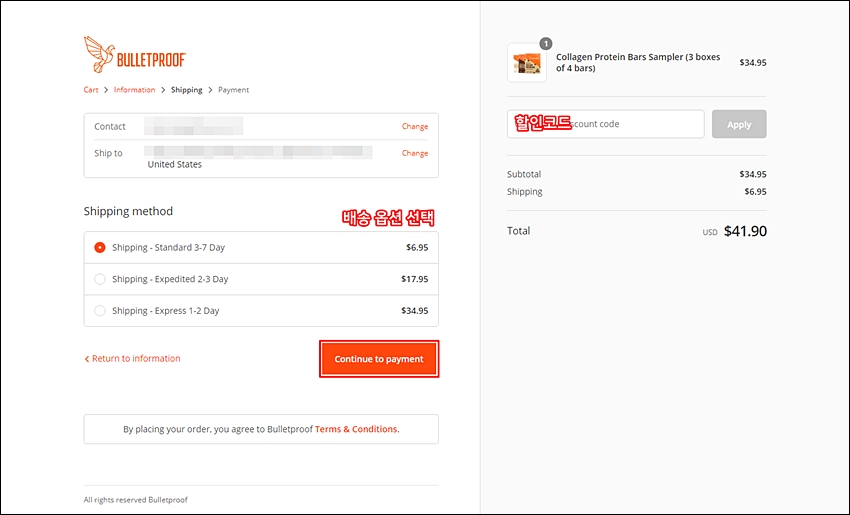Click the Collagen Protein Bars product thumbnail
The height and width of the screenshot is (515, 850).
[x=527, y=63]
